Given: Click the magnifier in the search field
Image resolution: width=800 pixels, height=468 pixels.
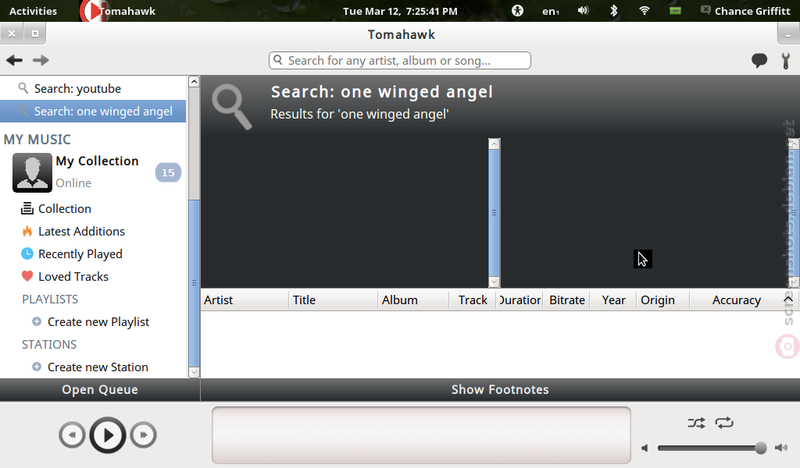Looking at the screenshot, I should (x=278, y=60).
